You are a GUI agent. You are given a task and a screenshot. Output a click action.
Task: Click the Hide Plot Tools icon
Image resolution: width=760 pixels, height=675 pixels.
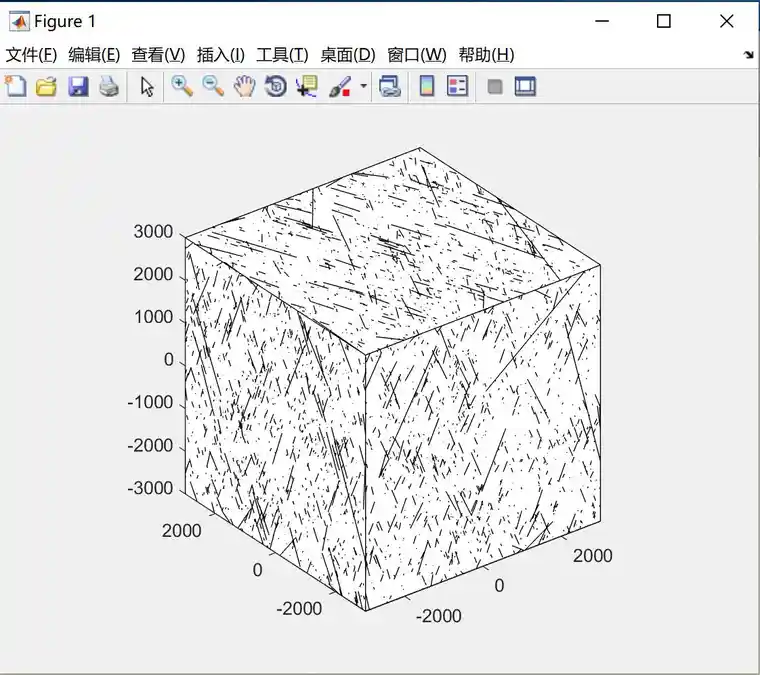tap(495, 87)
